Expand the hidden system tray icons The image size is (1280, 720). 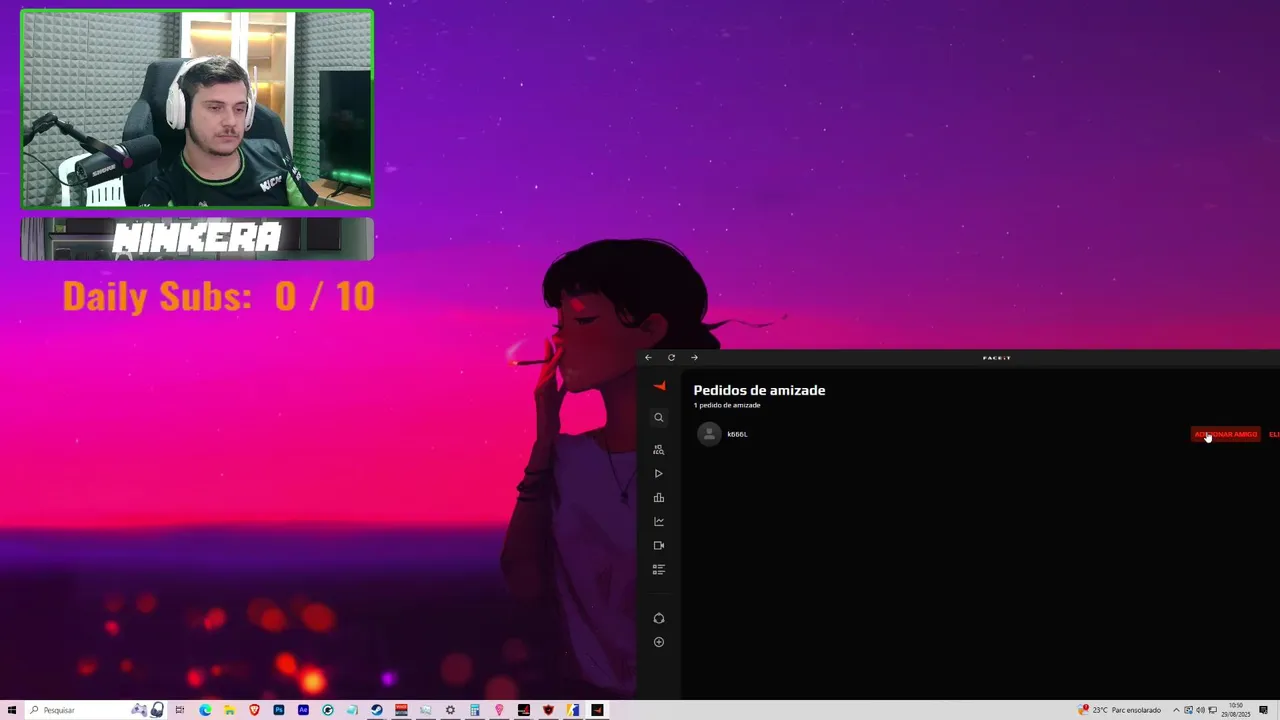[1176, 710]
